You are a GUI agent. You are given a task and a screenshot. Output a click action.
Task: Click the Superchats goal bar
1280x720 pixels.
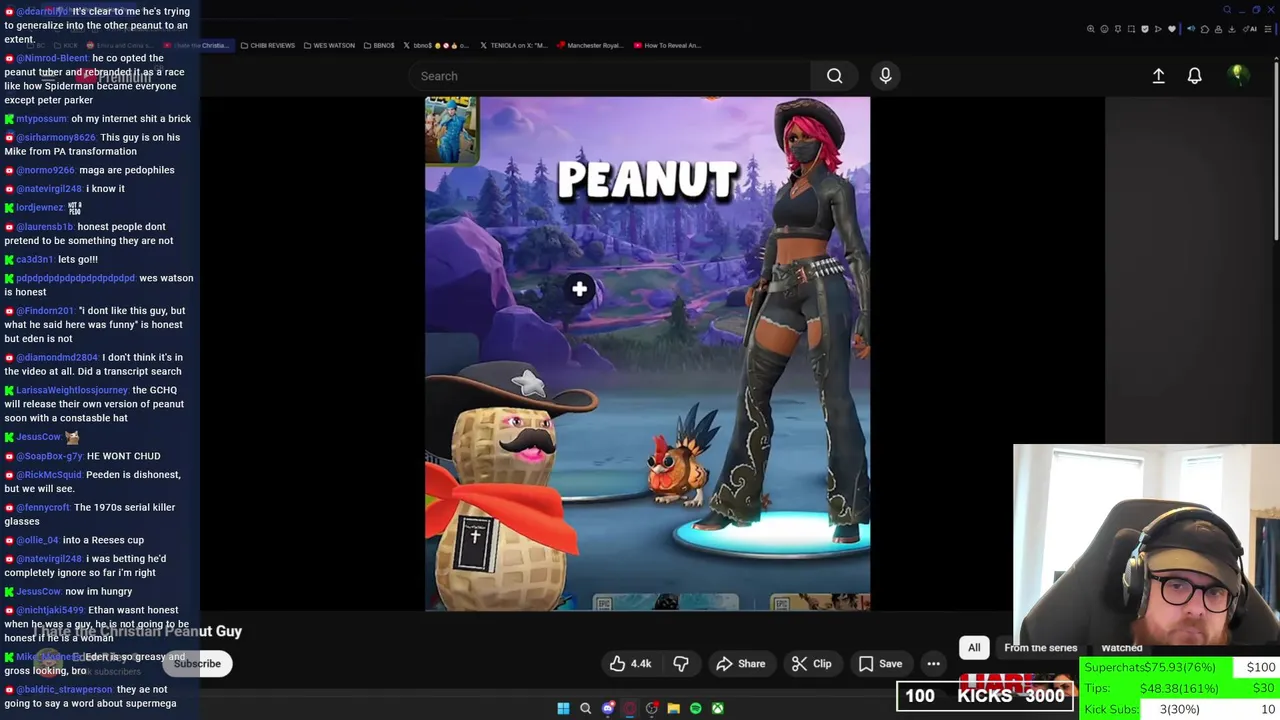coord(1179,667)
